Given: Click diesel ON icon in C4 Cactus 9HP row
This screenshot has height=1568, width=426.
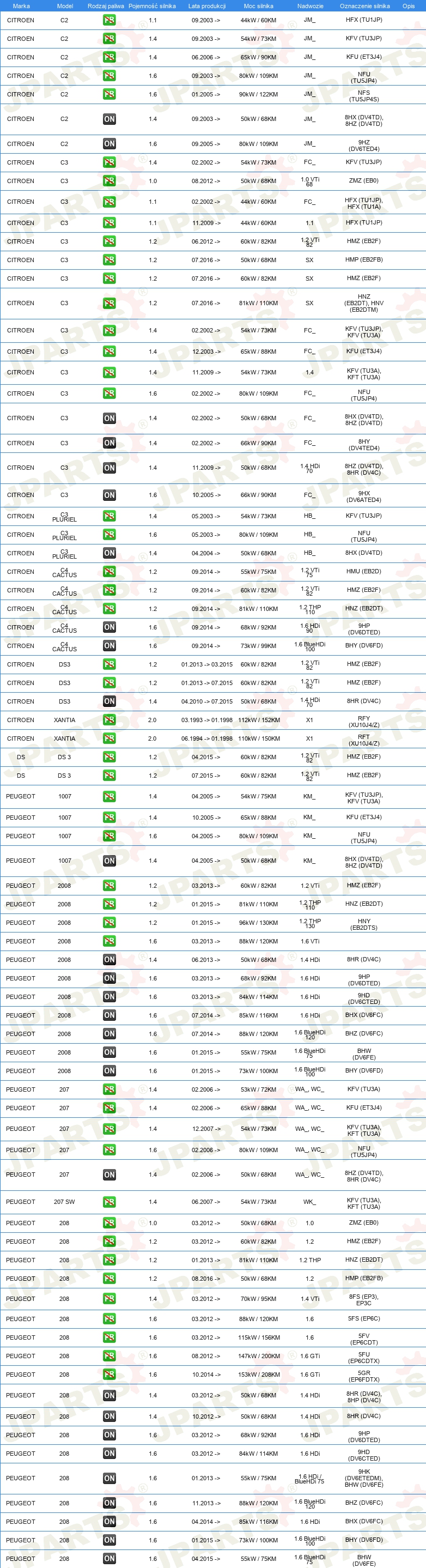Looking at the screenshot, I should tap(109, 627).
